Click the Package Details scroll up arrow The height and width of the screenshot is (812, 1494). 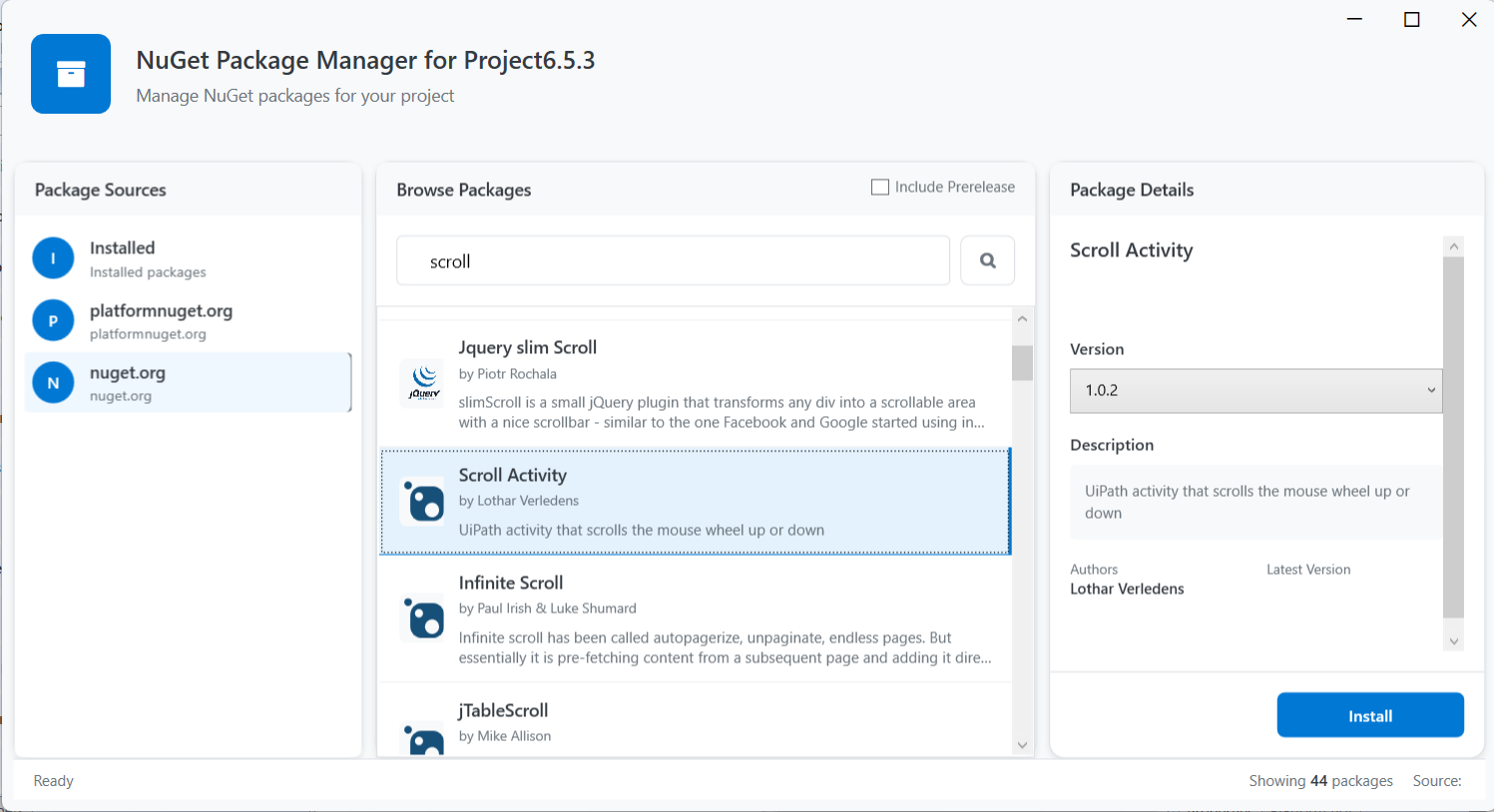pos(1453,246)
